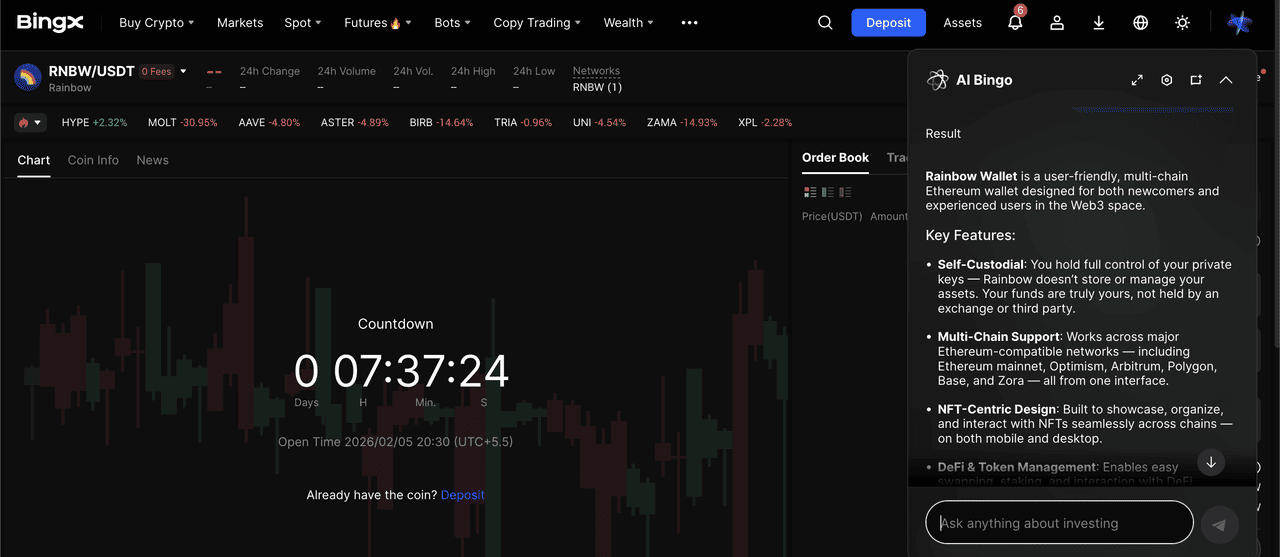Switch to the News tab
The height and width of the screenshot is (557, 1280).
152,160
